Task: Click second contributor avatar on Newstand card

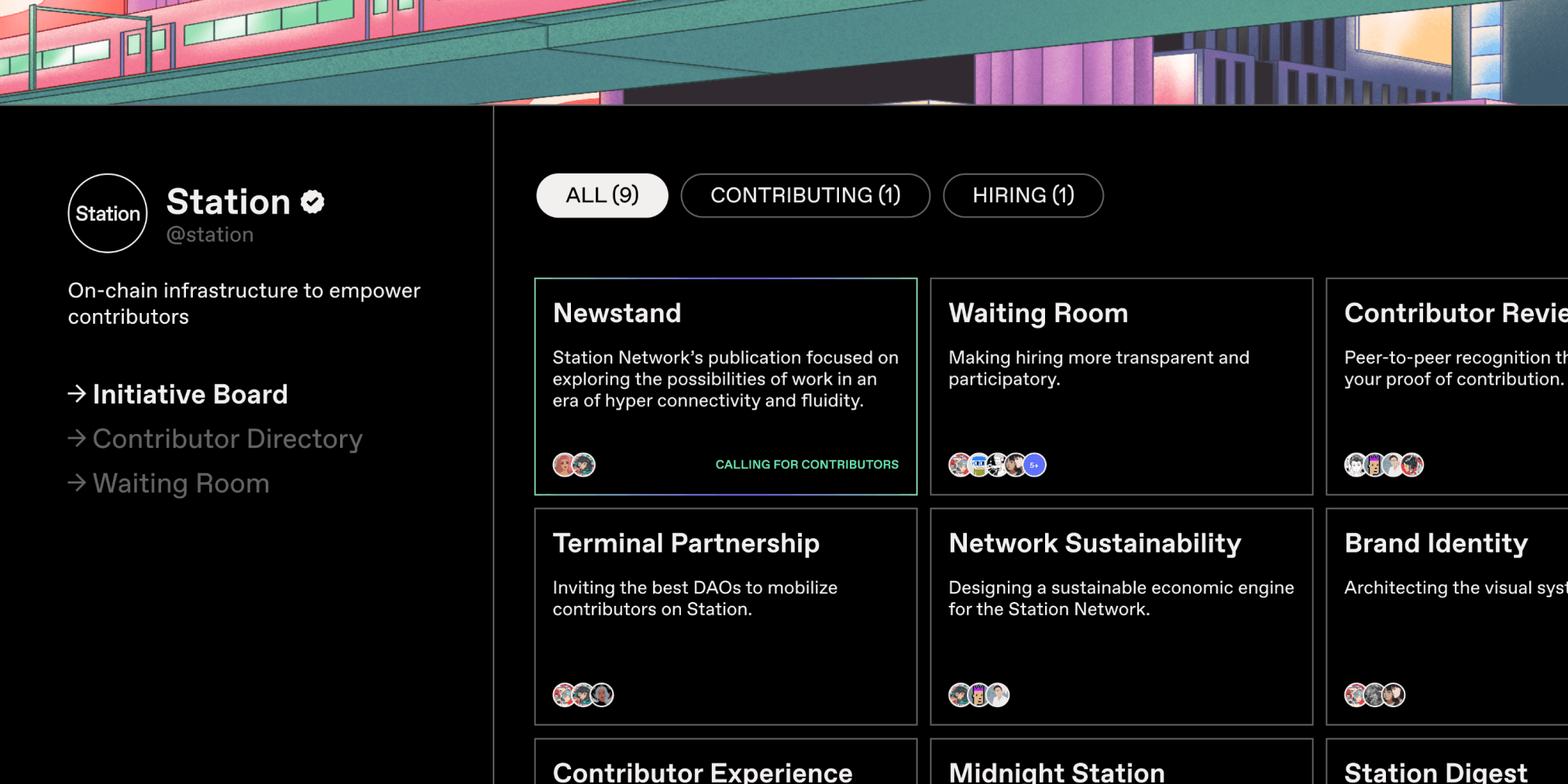Action: (583, 465)
